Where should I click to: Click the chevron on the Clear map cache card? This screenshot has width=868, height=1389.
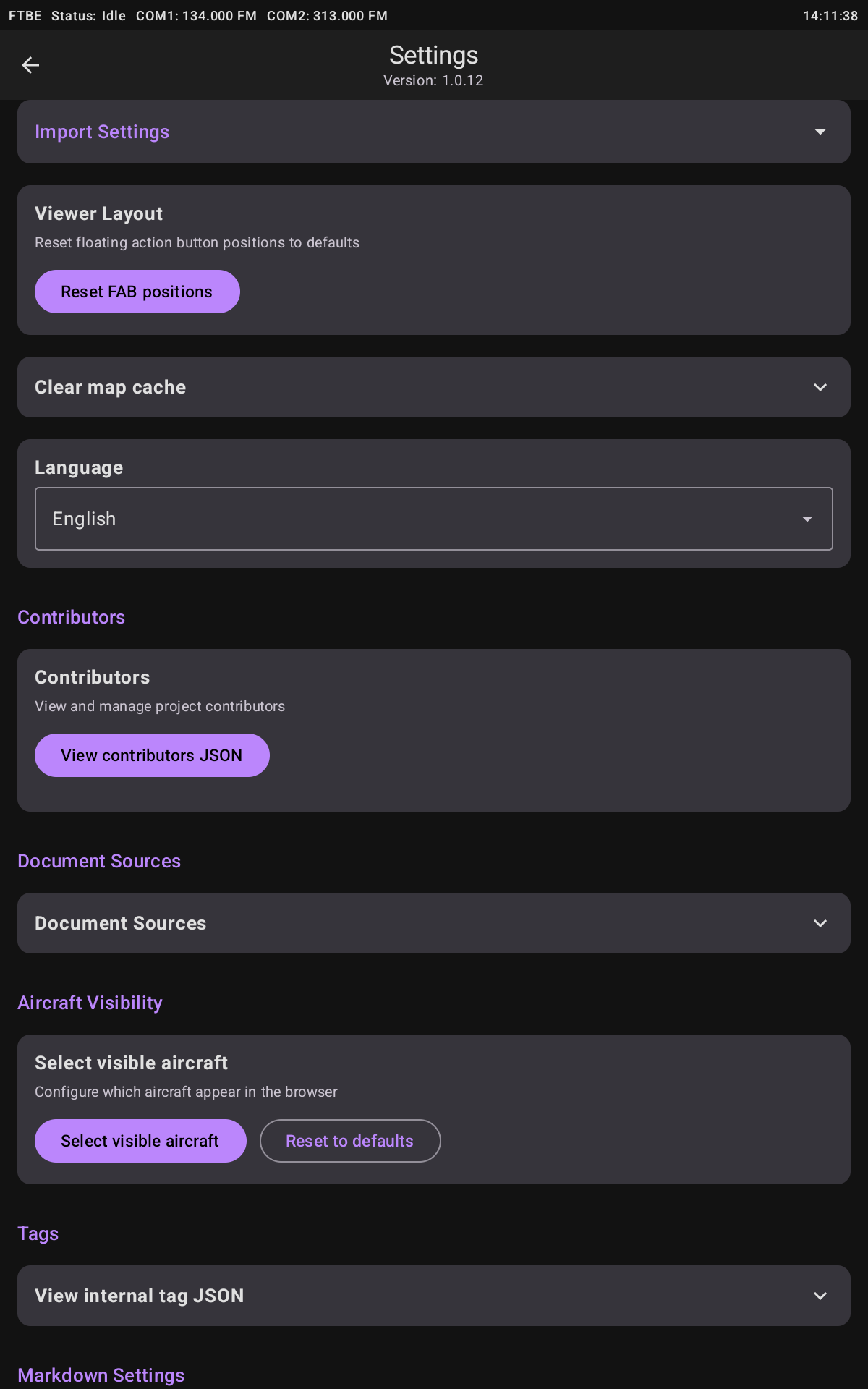point(820,387)
